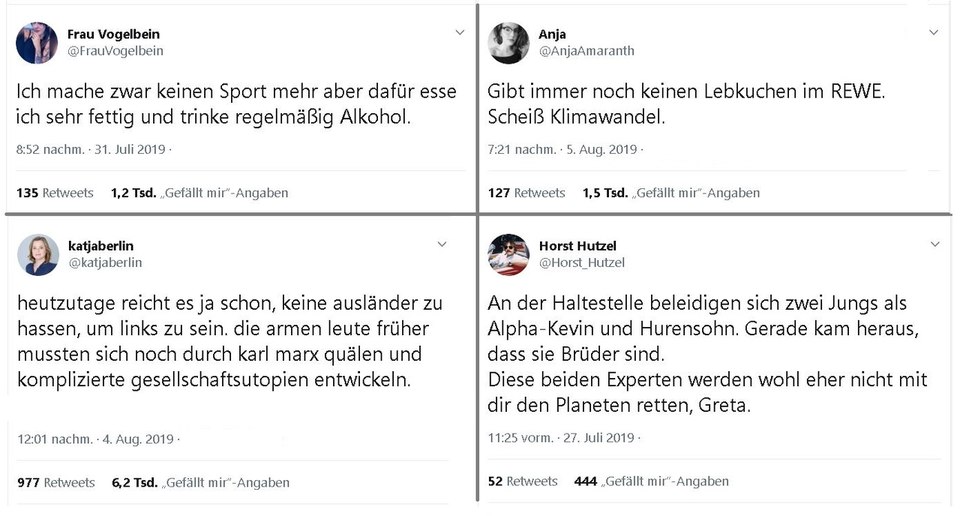
Task: Expand options chevron on Anja's tweet
Action: tap(934, 32)
